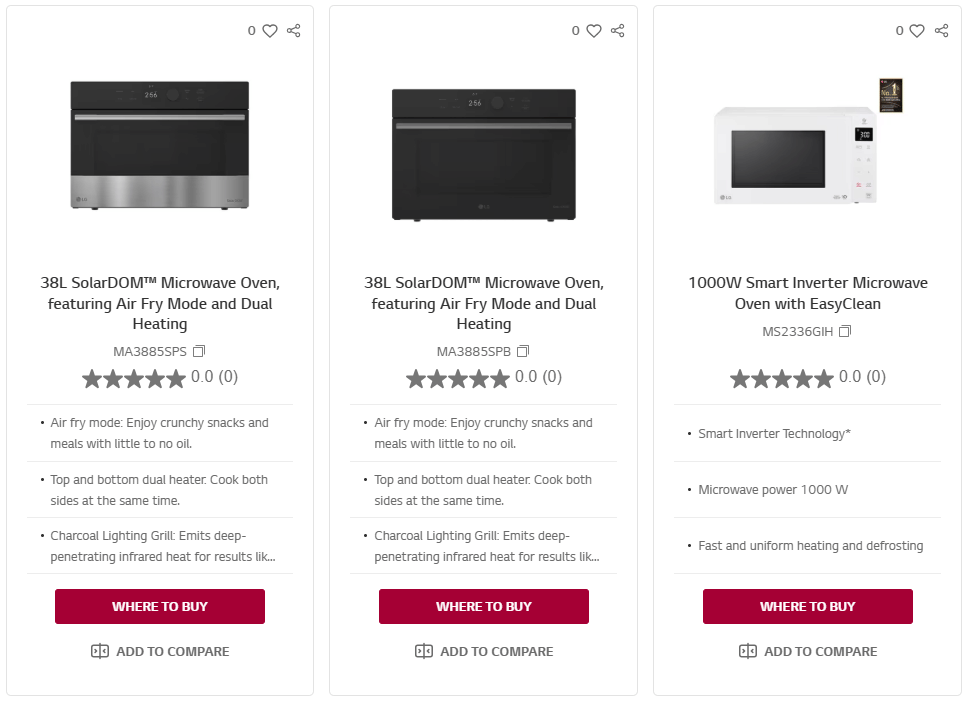Favorite the MS2336GIH microwave with heart icon
The image size is (971, 703).
pyautogui.click(x=918, y=31)
